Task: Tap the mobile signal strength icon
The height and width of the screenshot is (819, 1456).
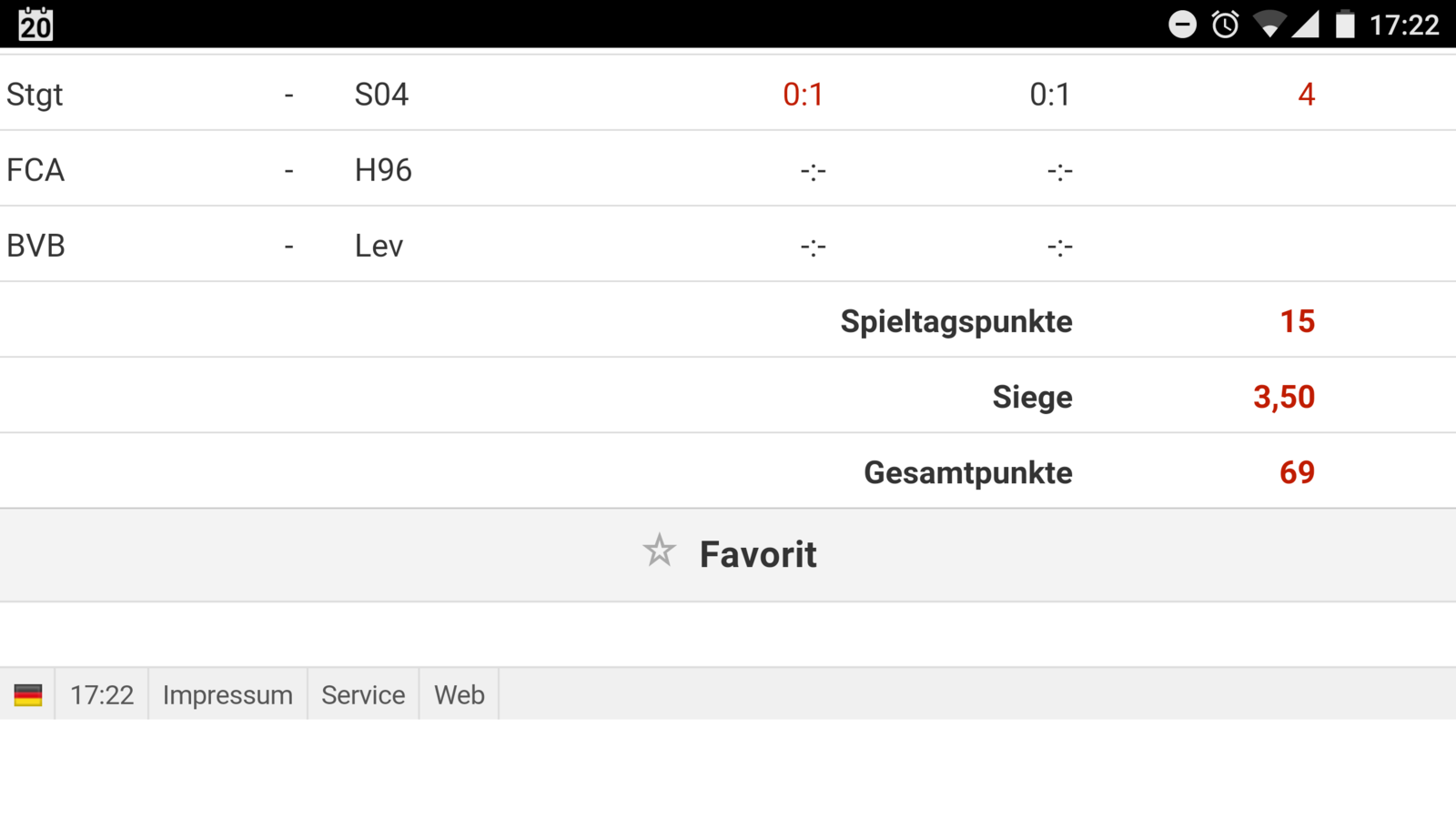Action: point(1305,25)
